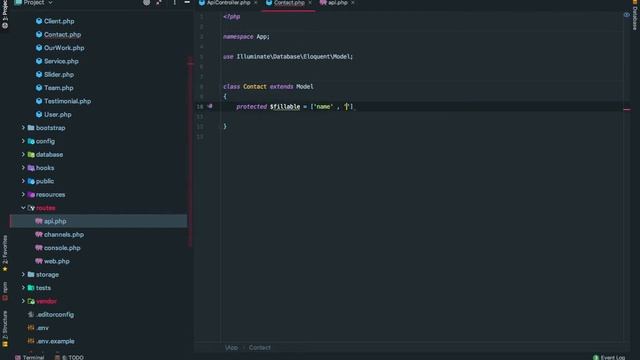The height and width of the screenshot is (360, 640).
Task: Open the Event Log
Action: pos(609,357)
